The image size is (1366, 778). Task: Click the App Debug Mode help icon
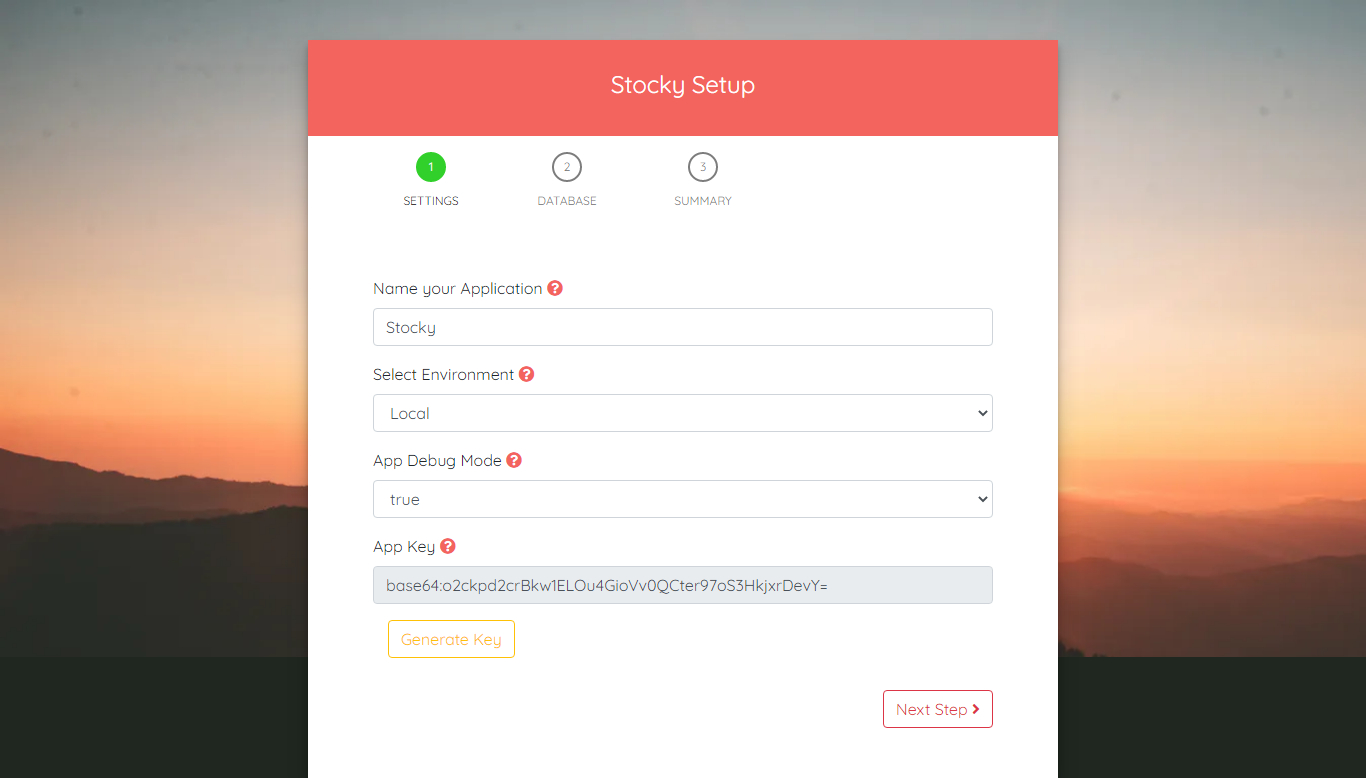(514, 460)
